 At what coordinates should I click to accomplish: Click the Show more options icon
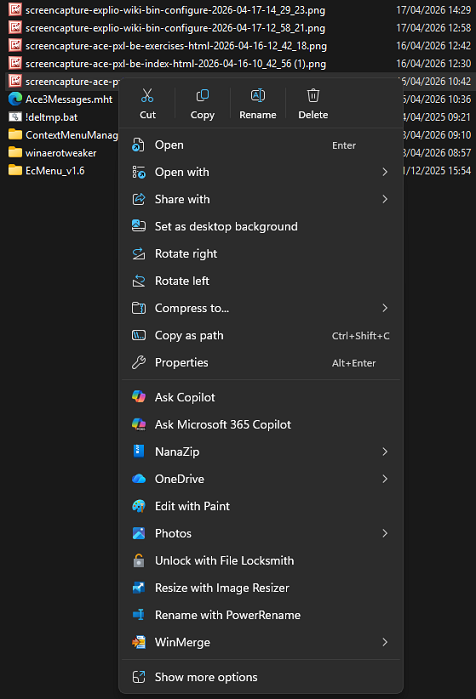pyautogui.click(x=139, y=677)
